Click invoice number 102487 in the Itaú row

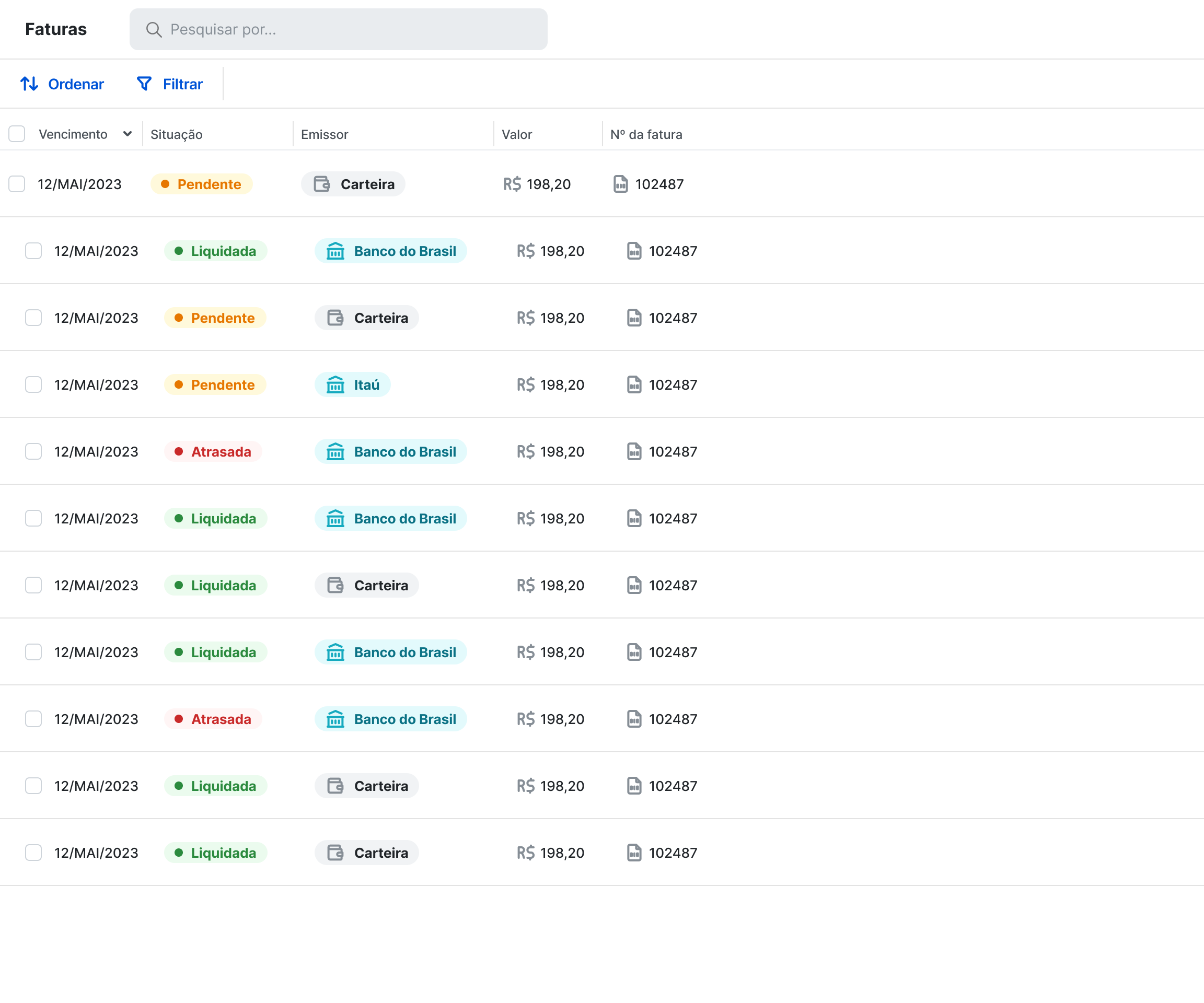click(x=673, y=384)
